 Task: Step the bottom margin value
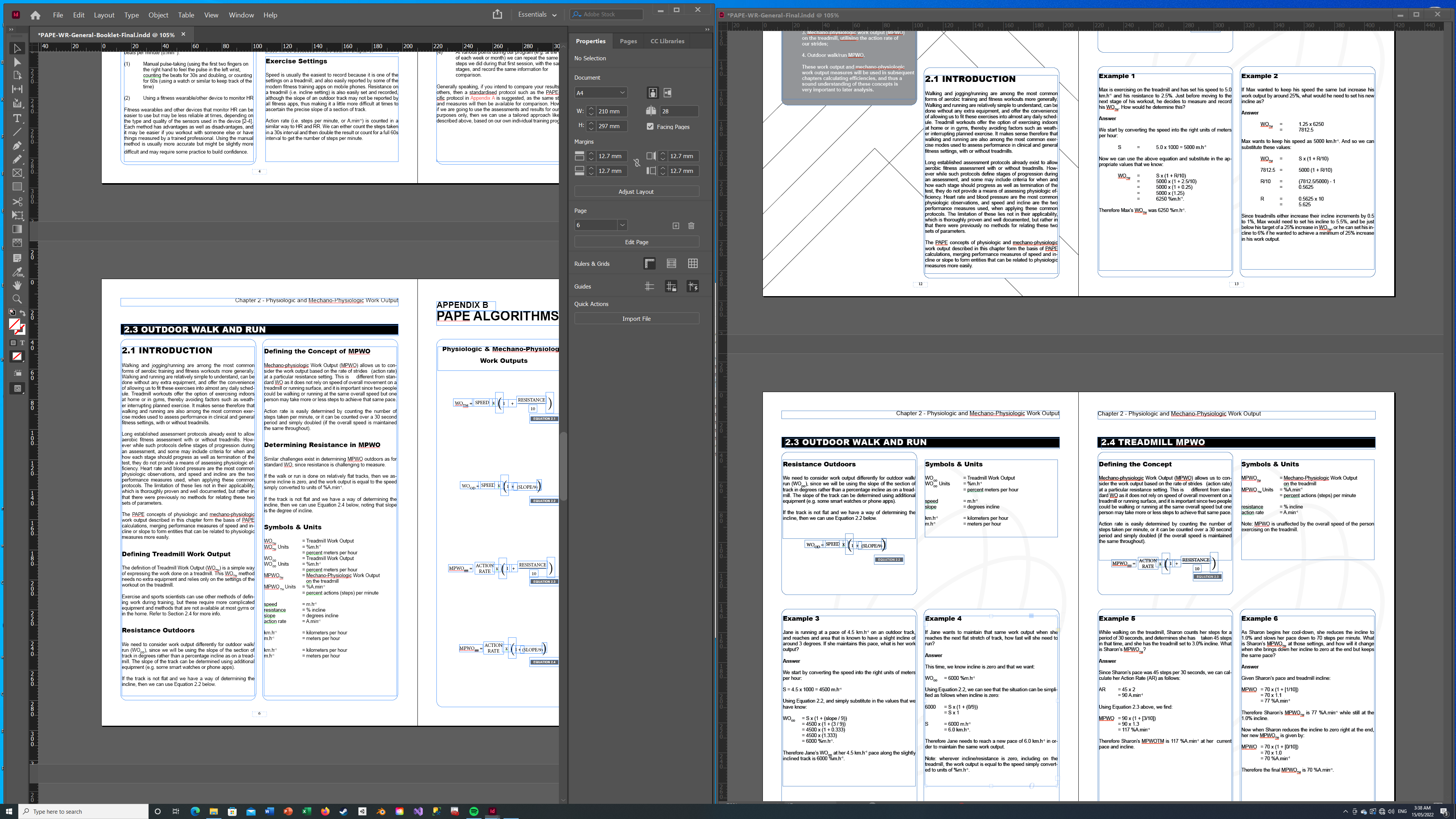point(591,171)
